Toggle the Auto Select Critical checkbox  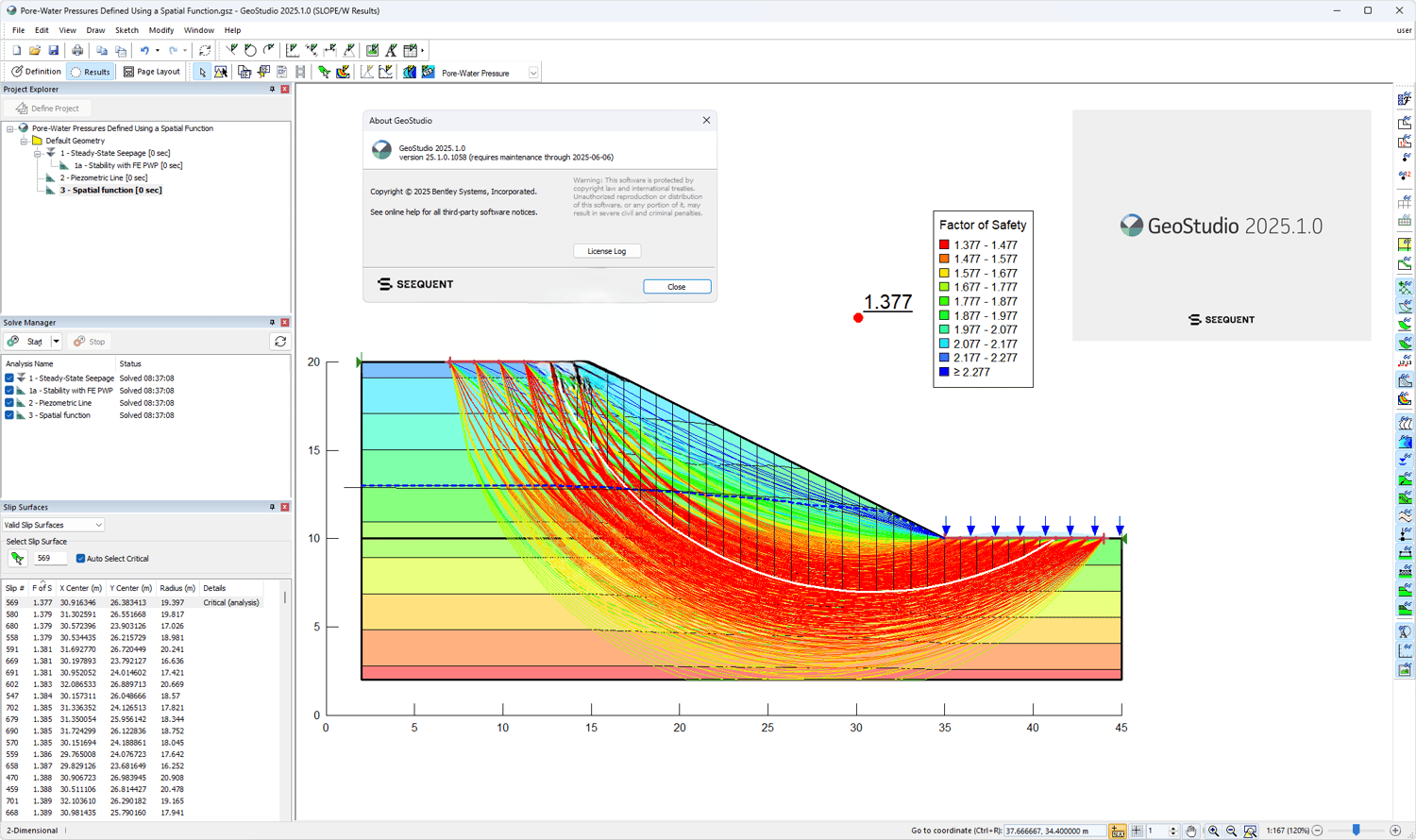[80, 559]
